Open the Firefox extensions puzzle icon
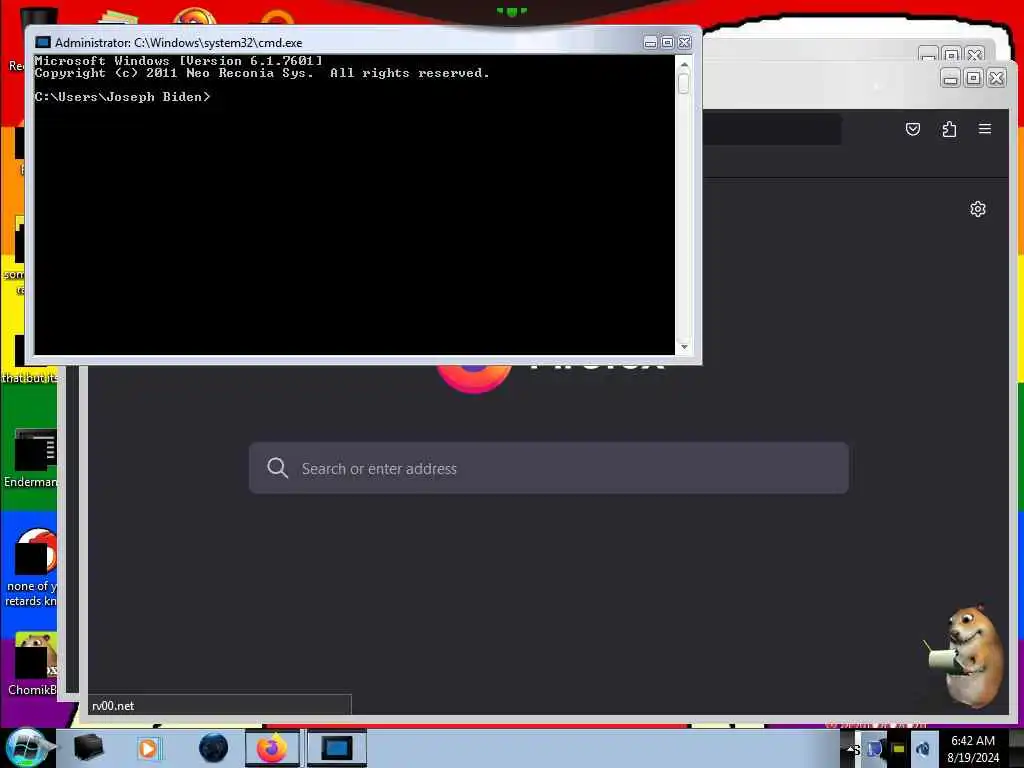This screenshot has height=768, width=1024. tap(949, 129)
